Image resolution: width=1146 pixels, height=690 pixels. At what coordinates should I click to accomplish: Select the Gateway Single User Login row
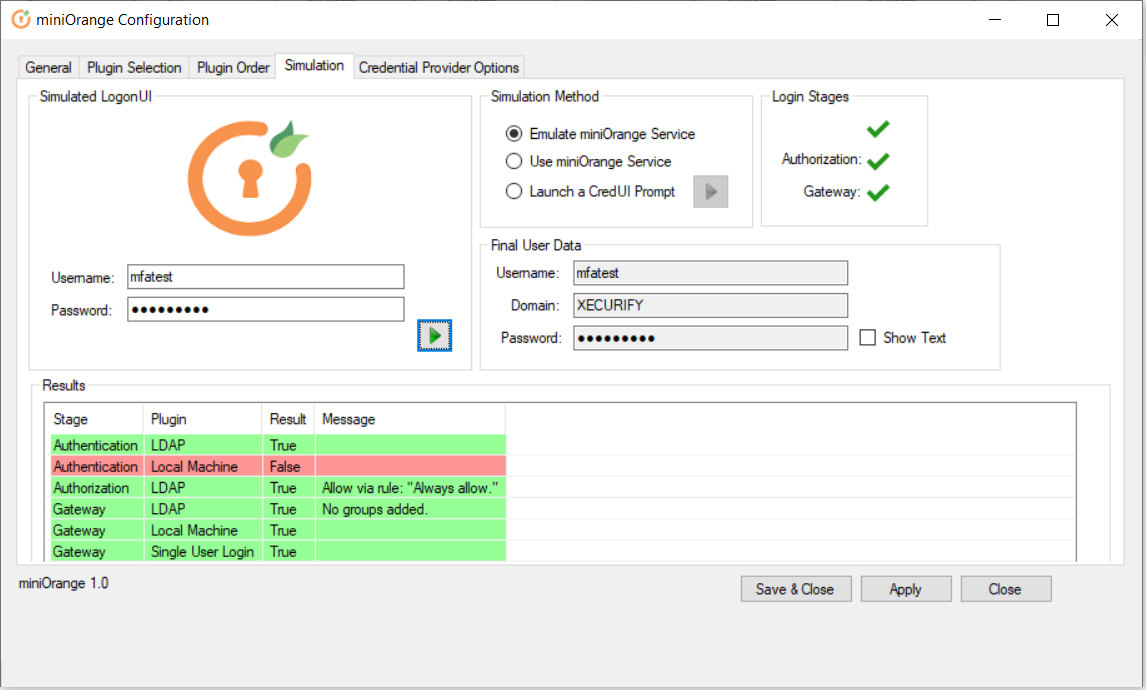(278, 552)
